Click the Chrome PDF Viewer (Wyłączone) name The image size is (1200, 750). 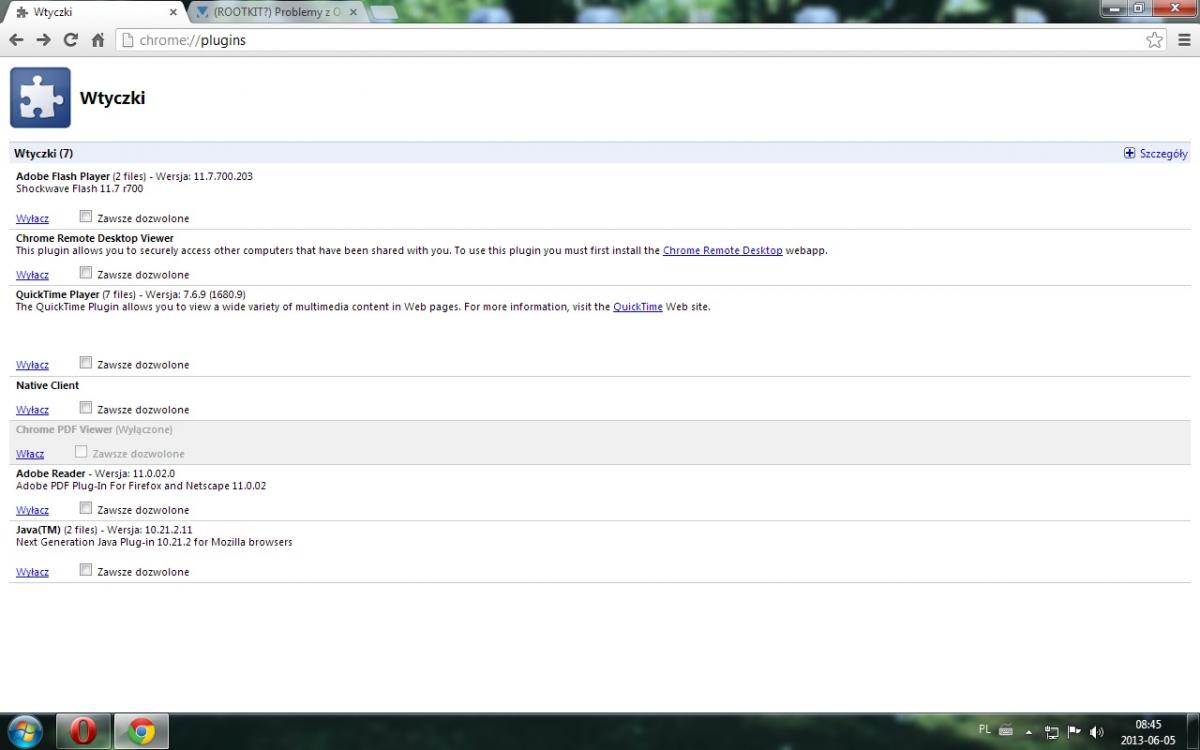click(x=94, y=429)
